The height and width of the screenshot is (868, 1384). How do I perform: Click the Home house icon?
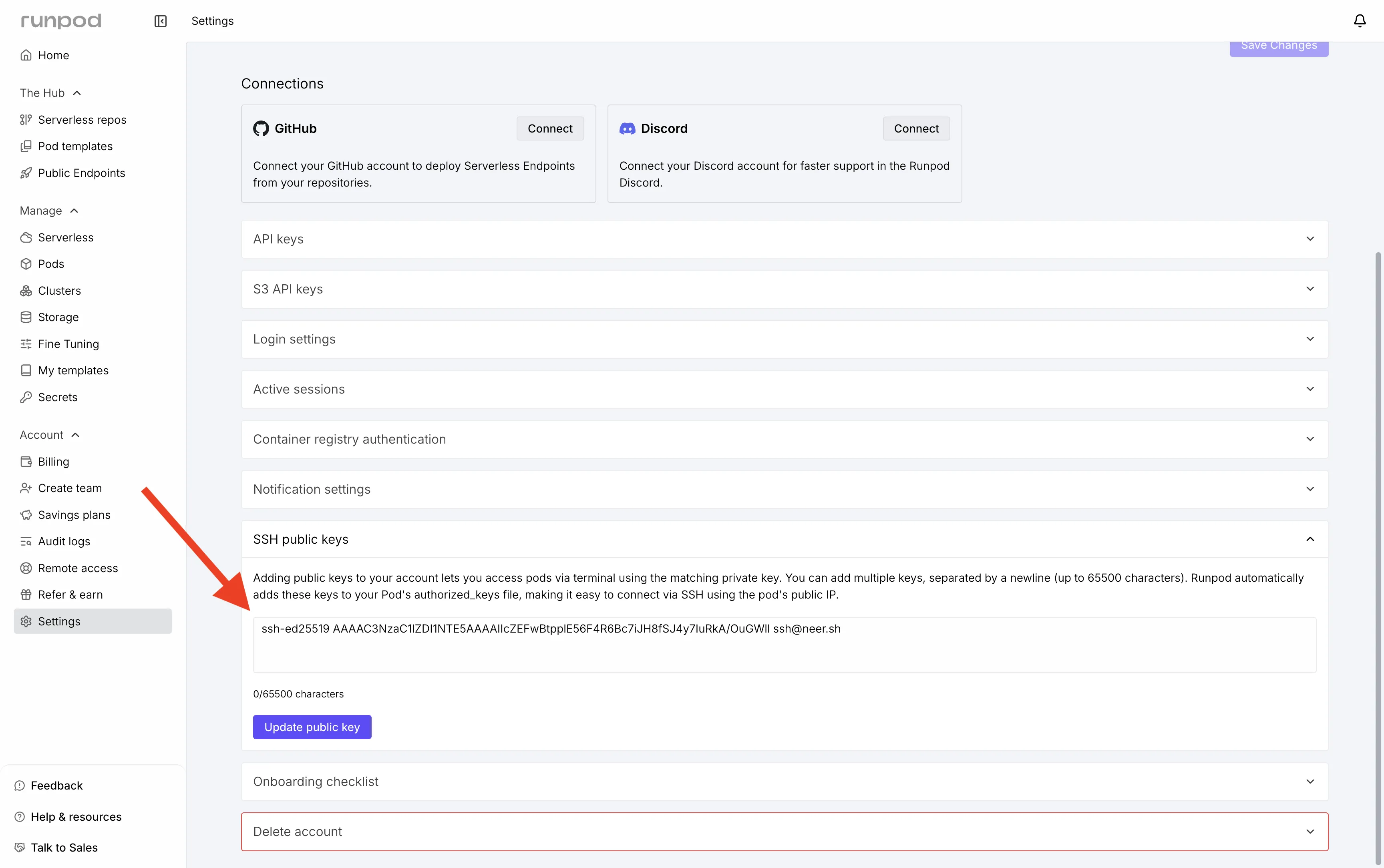26,55
